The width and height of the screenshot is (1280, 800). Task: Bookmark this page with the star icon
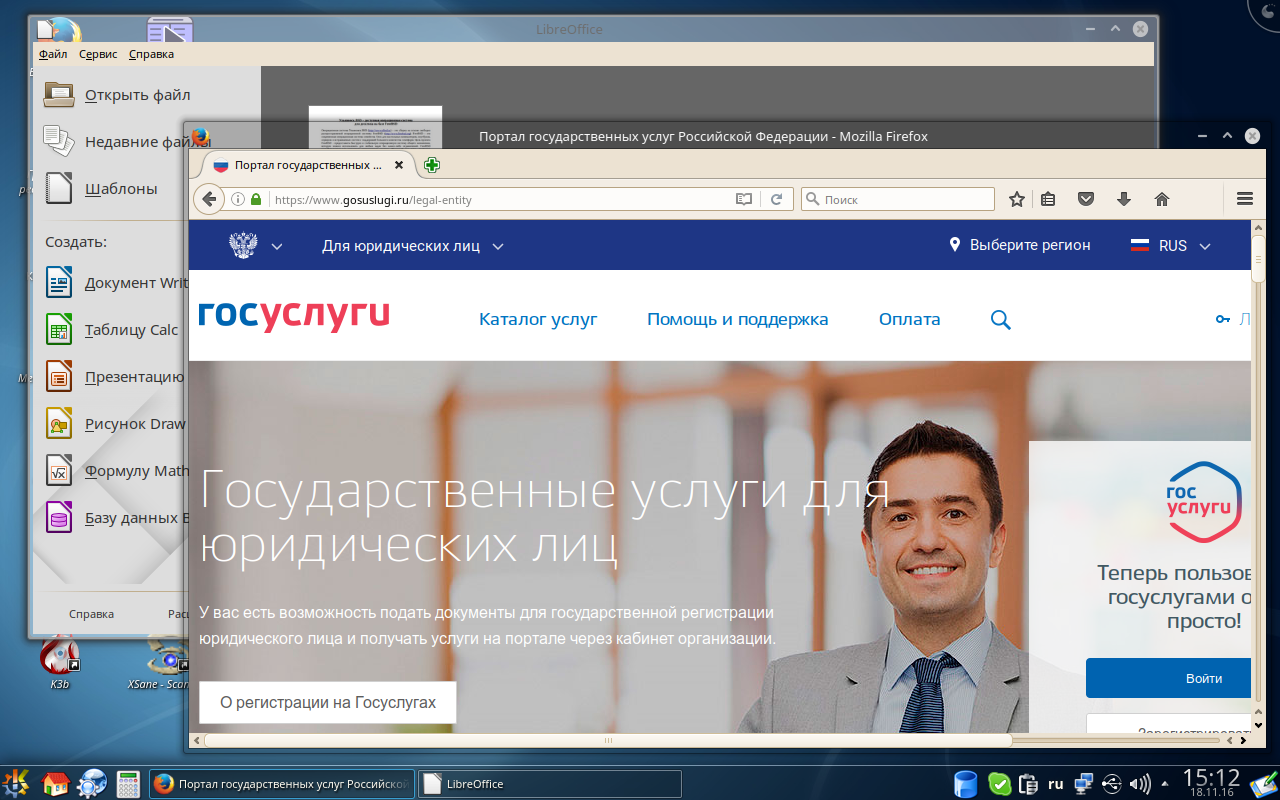(x=1017, y=199)
